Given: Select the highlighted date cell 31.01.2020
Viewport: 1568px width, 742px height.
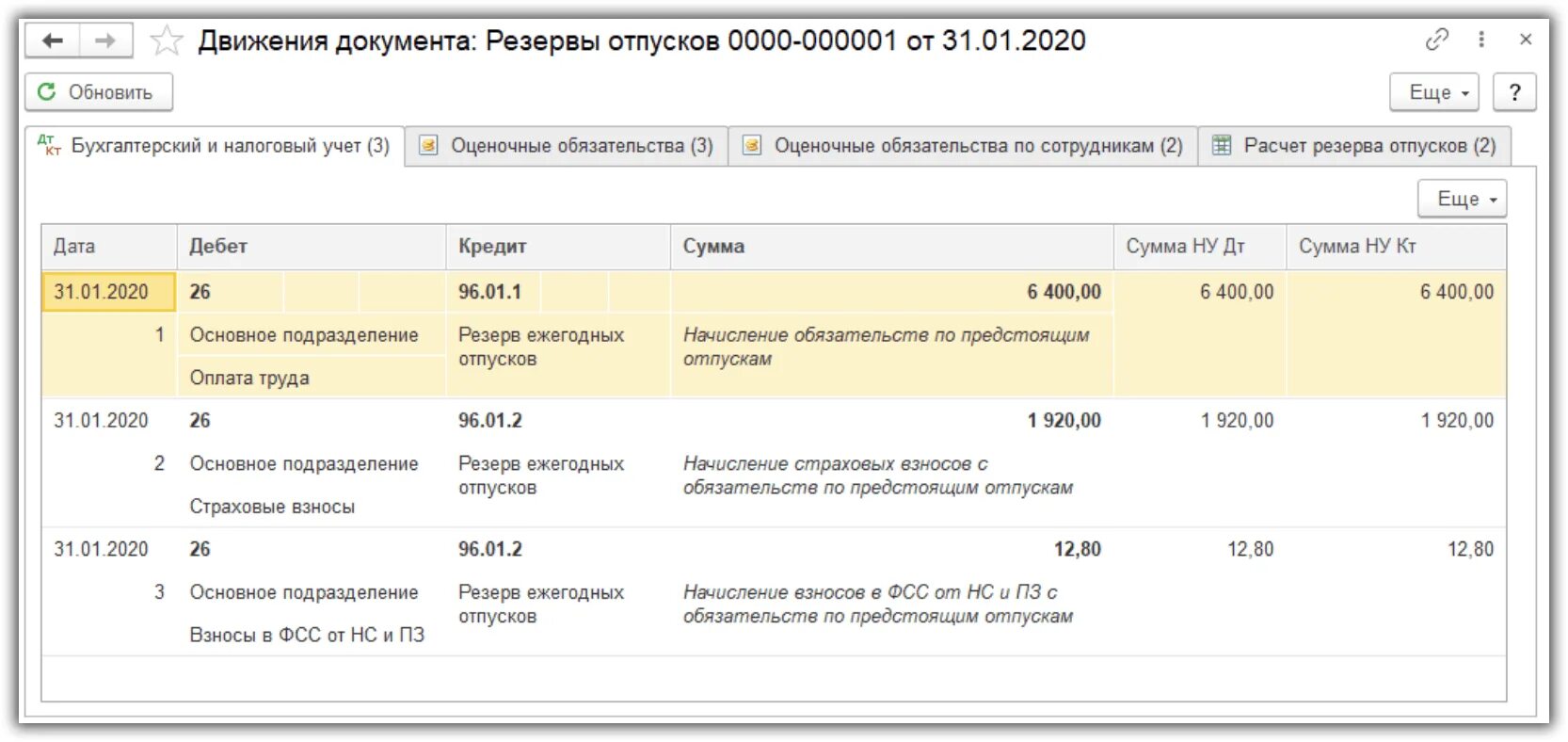Looking at the screenshot, I should point(109,292).
